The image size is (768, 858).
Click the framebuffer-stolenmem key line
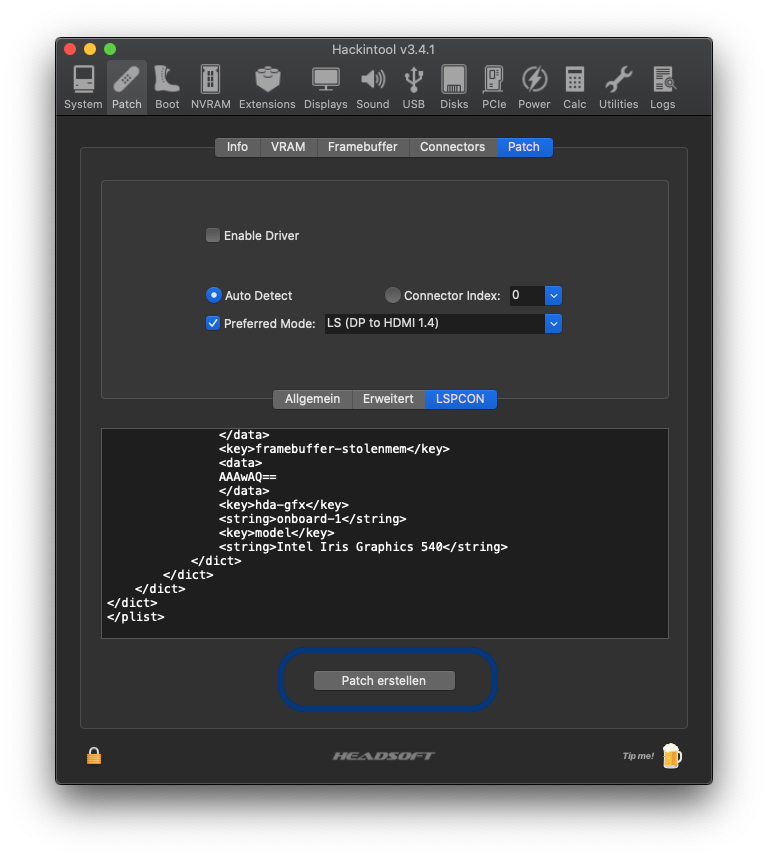click(334, 449)
